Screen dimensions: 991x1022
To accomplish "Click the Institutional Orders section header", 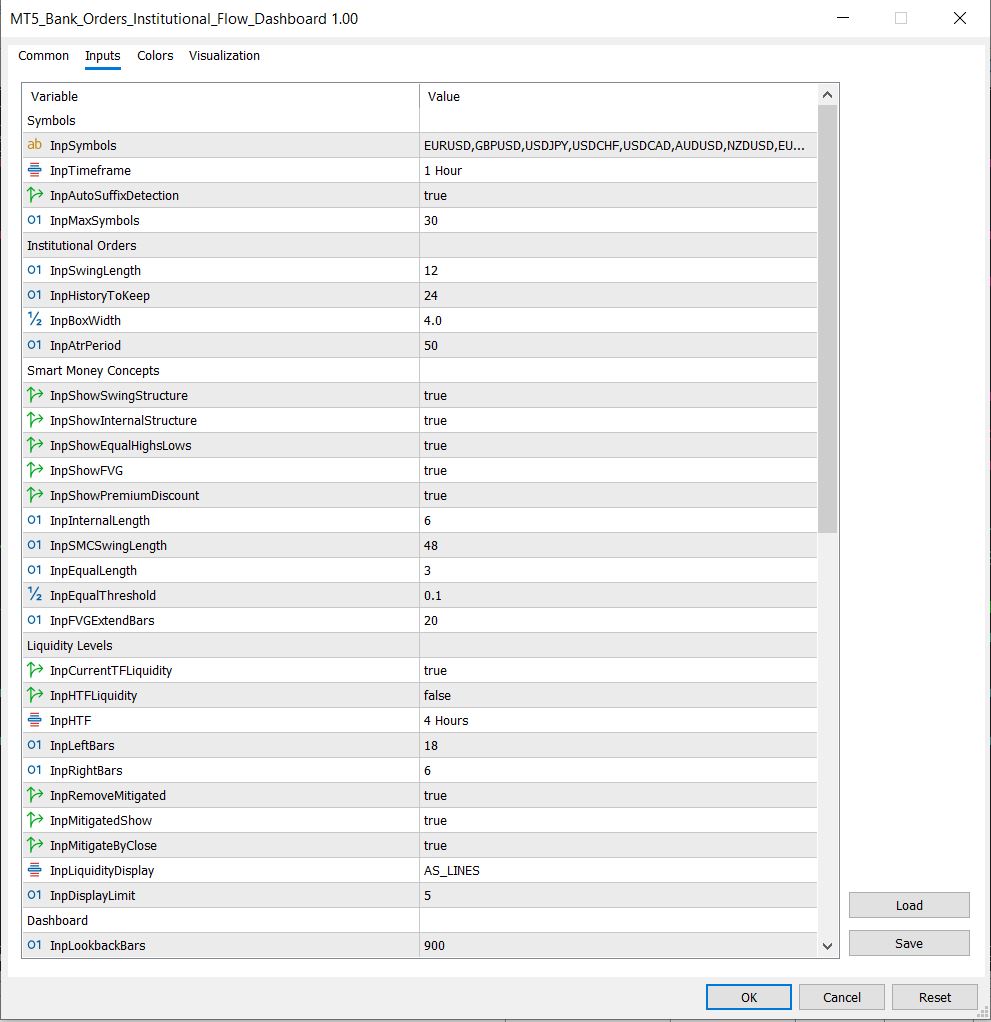I will tap(81, 245).
